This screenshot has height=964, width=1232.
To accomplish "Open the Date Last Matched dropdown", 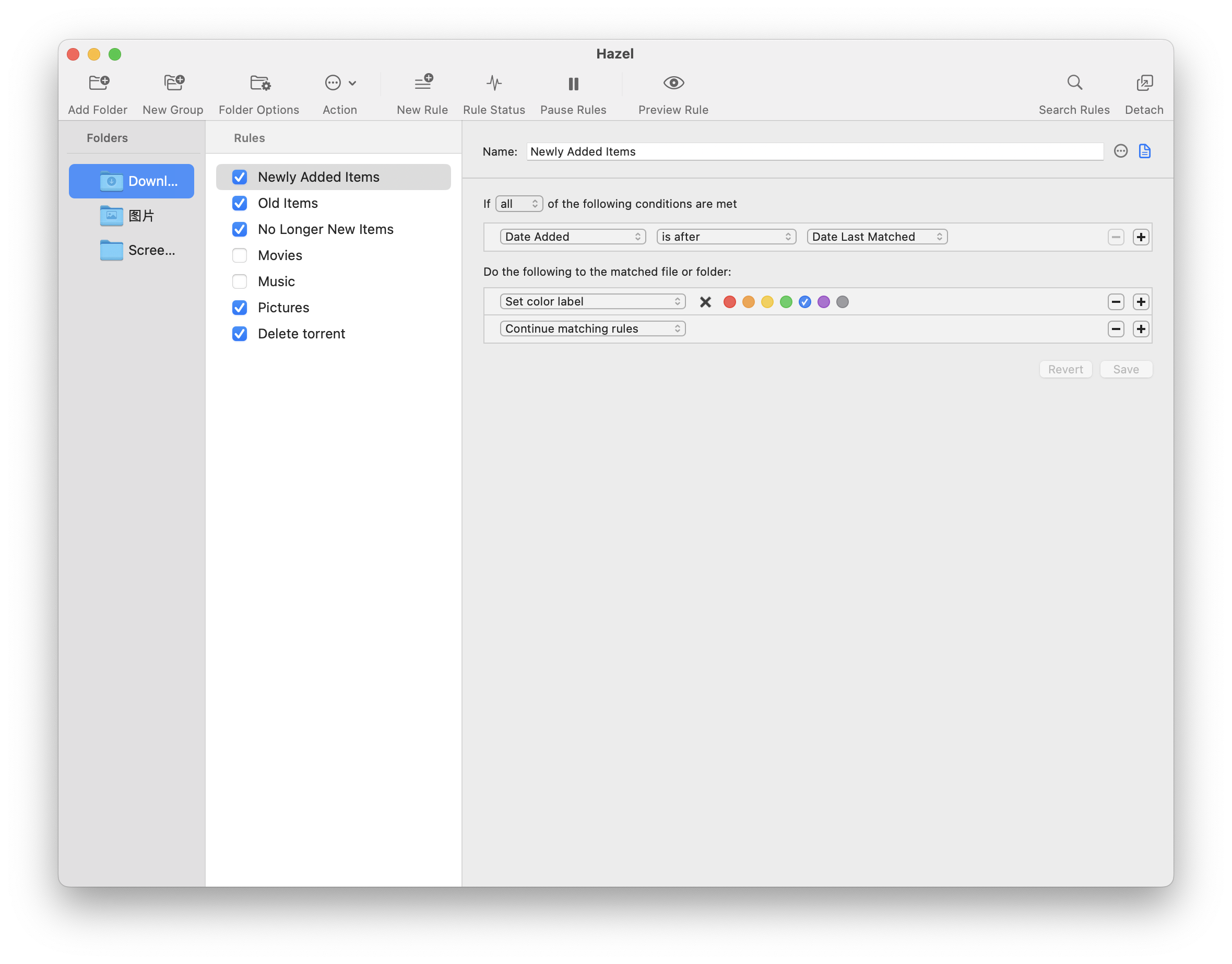I will click(x=876, y=237).
